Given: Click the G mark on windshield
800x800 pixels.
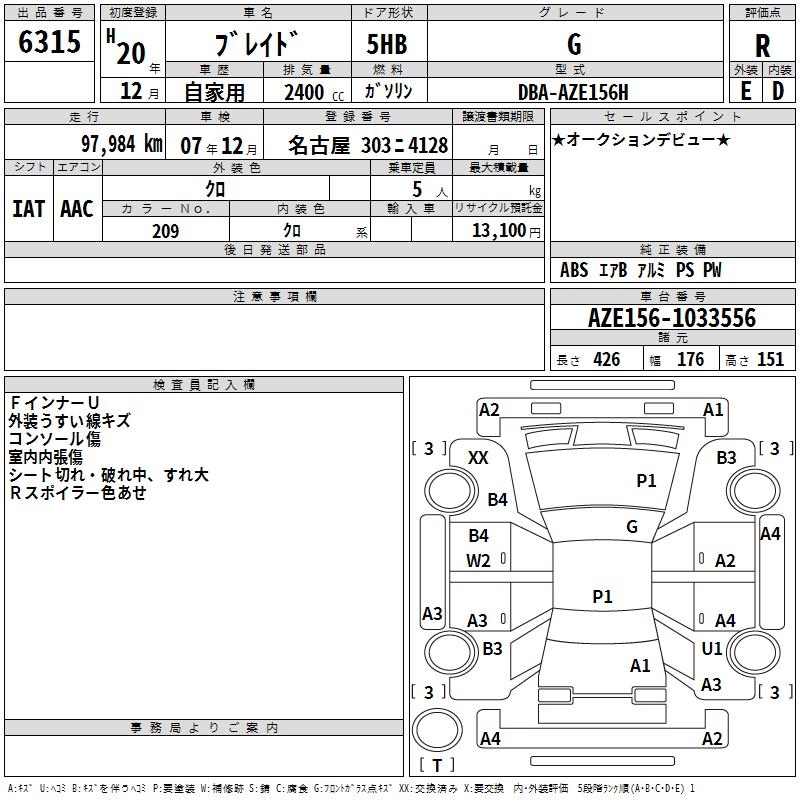Looking at the screenshot, I should [632, 526].
